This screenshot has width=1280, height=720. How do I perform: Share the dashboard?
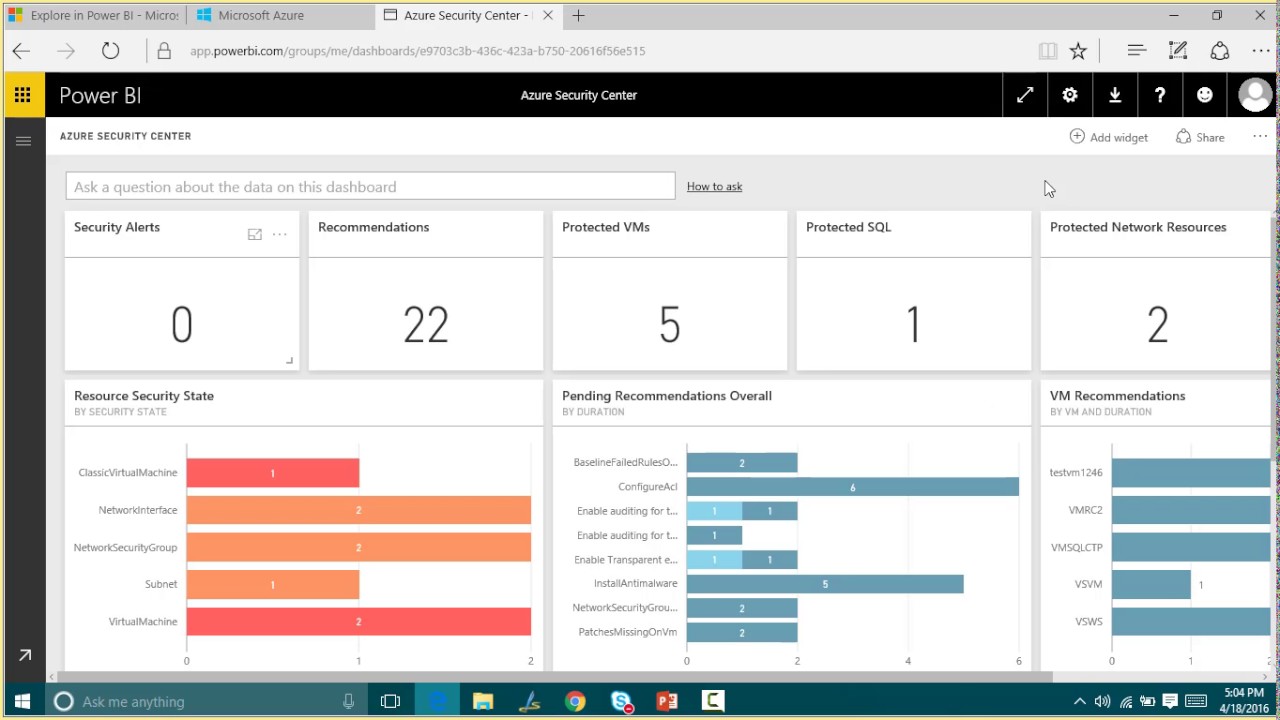(x=1200, y=137)
